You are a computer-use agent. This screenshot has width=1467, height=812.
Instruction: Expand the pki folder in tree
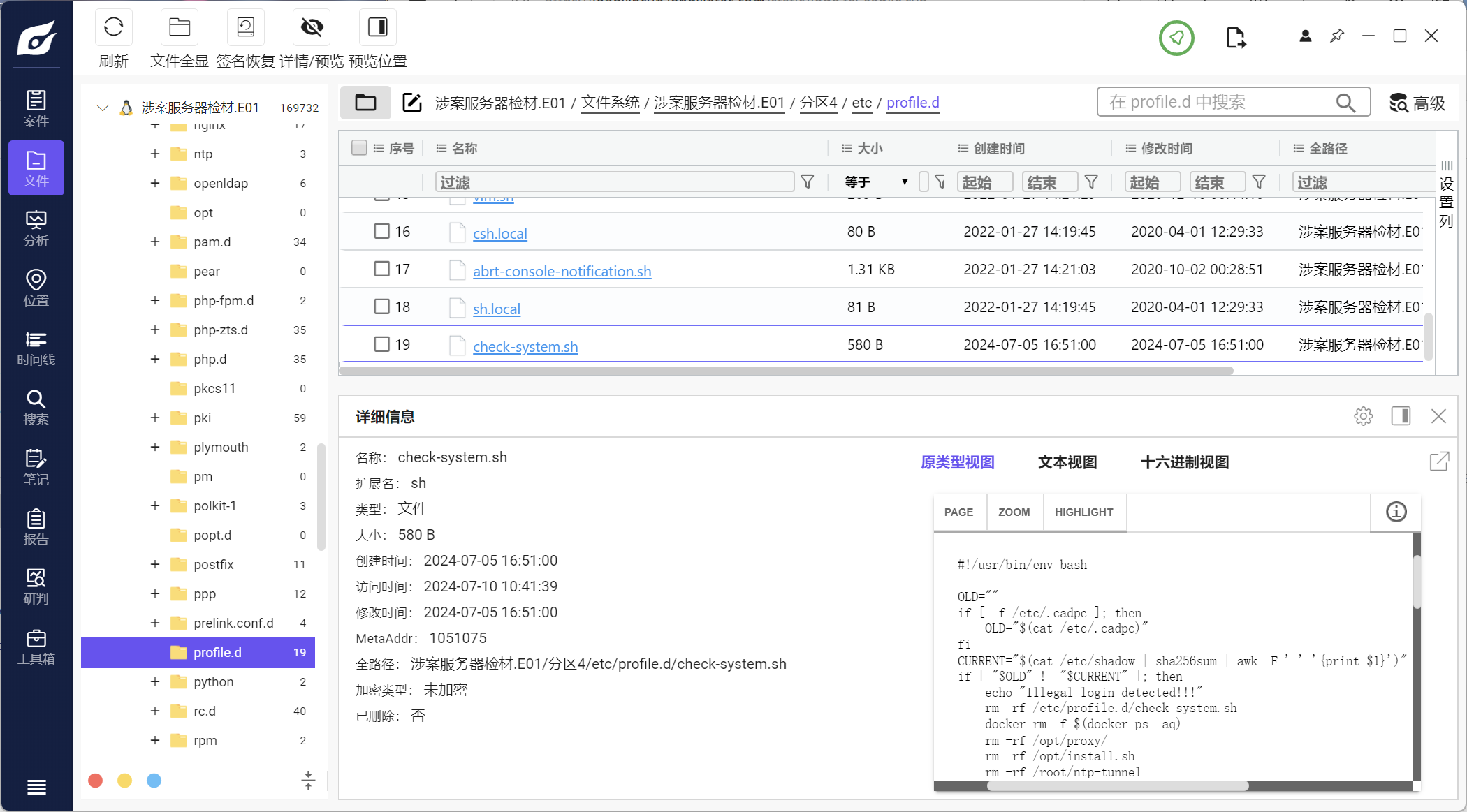click(x=155, y=418)
